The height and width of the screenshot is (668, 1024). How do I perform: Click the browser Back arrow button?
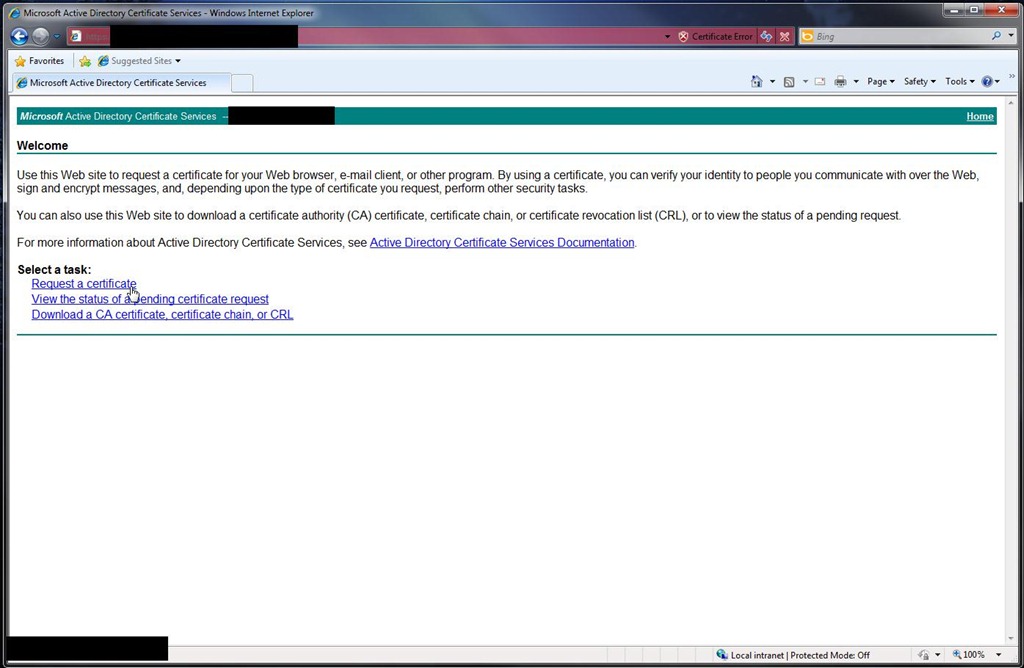click(x=19, y=36)
